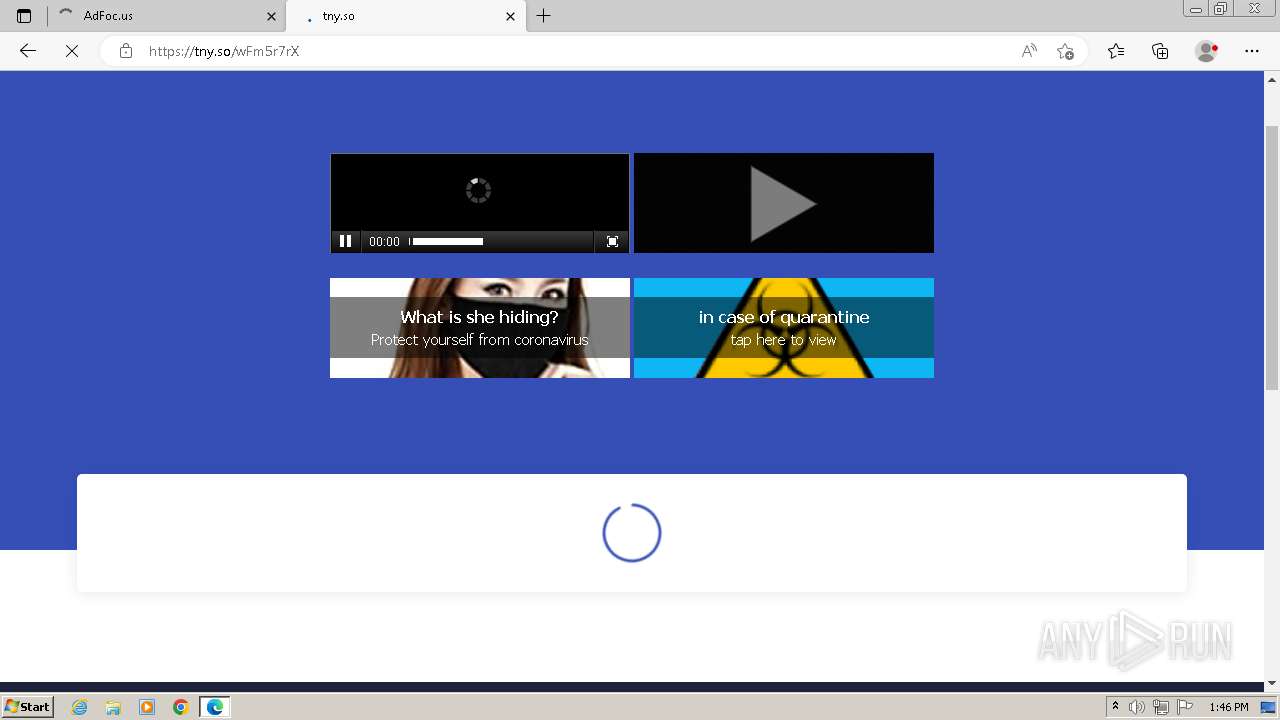Stop loading the page
The height and width of the screenshot is (720, 1280).
72,51
